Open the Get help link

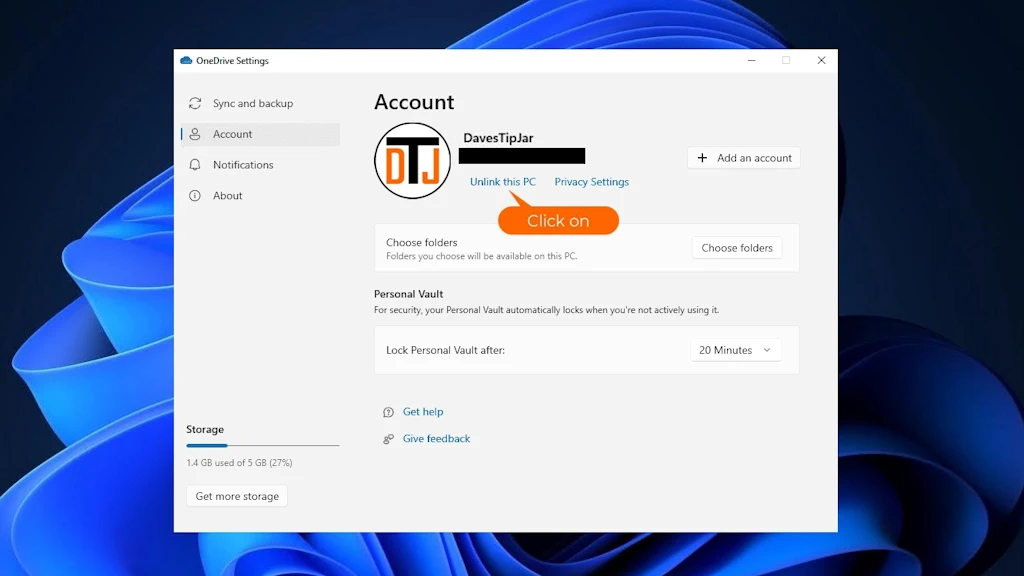click(x=423, y=411)
